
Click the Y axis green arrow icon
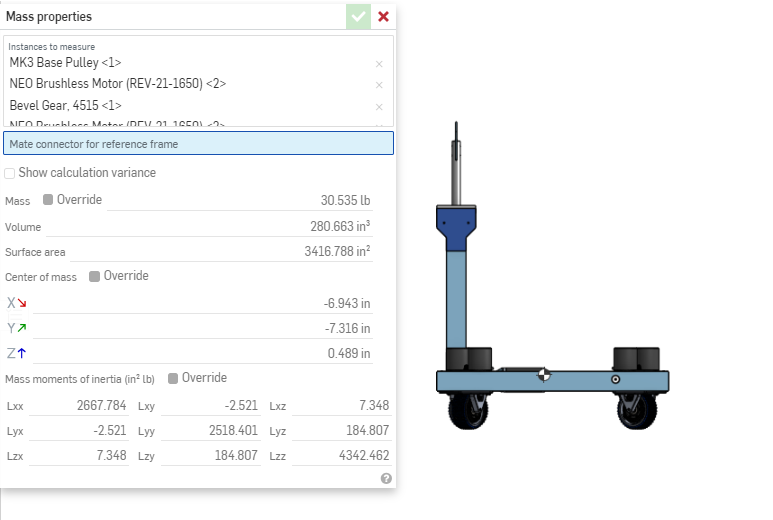point(22,328)
